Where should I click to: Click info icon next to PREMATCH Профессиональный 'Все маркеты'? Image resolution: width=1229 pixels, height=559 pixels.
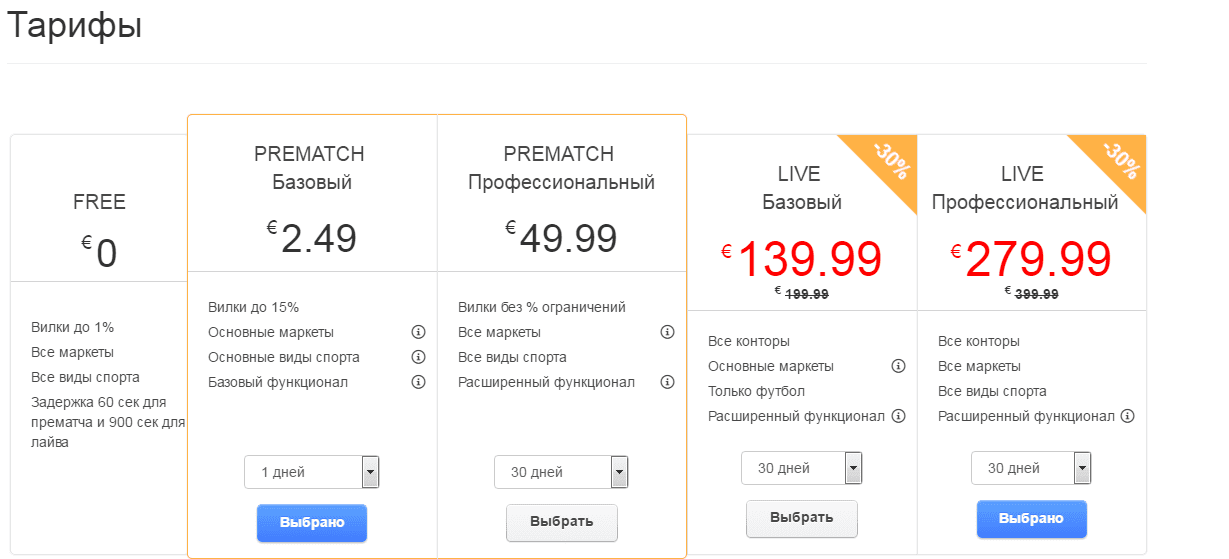click(667, 332)
